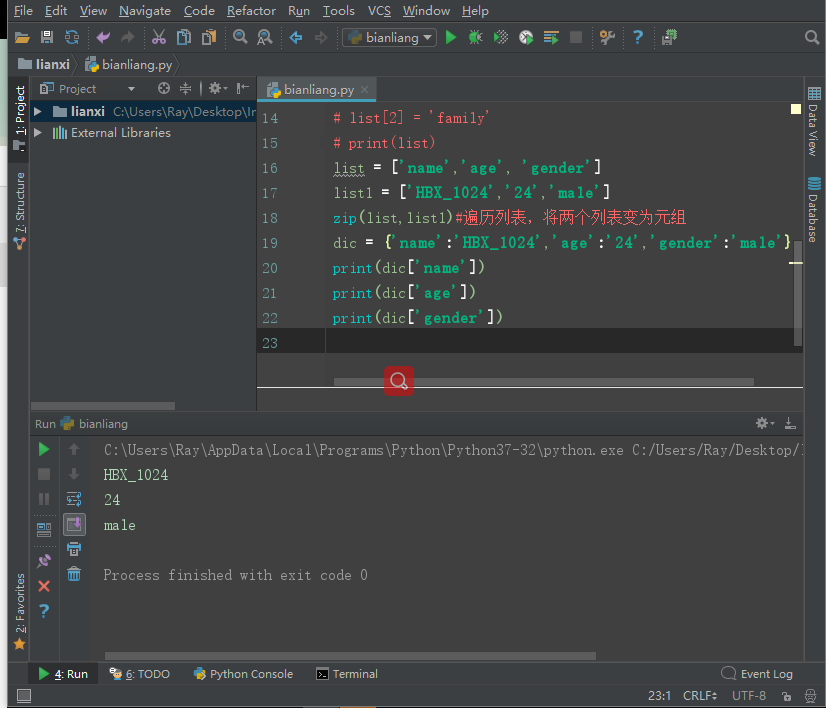
Task: Toggle the Favorites side tab
Action: coord(19,611)
